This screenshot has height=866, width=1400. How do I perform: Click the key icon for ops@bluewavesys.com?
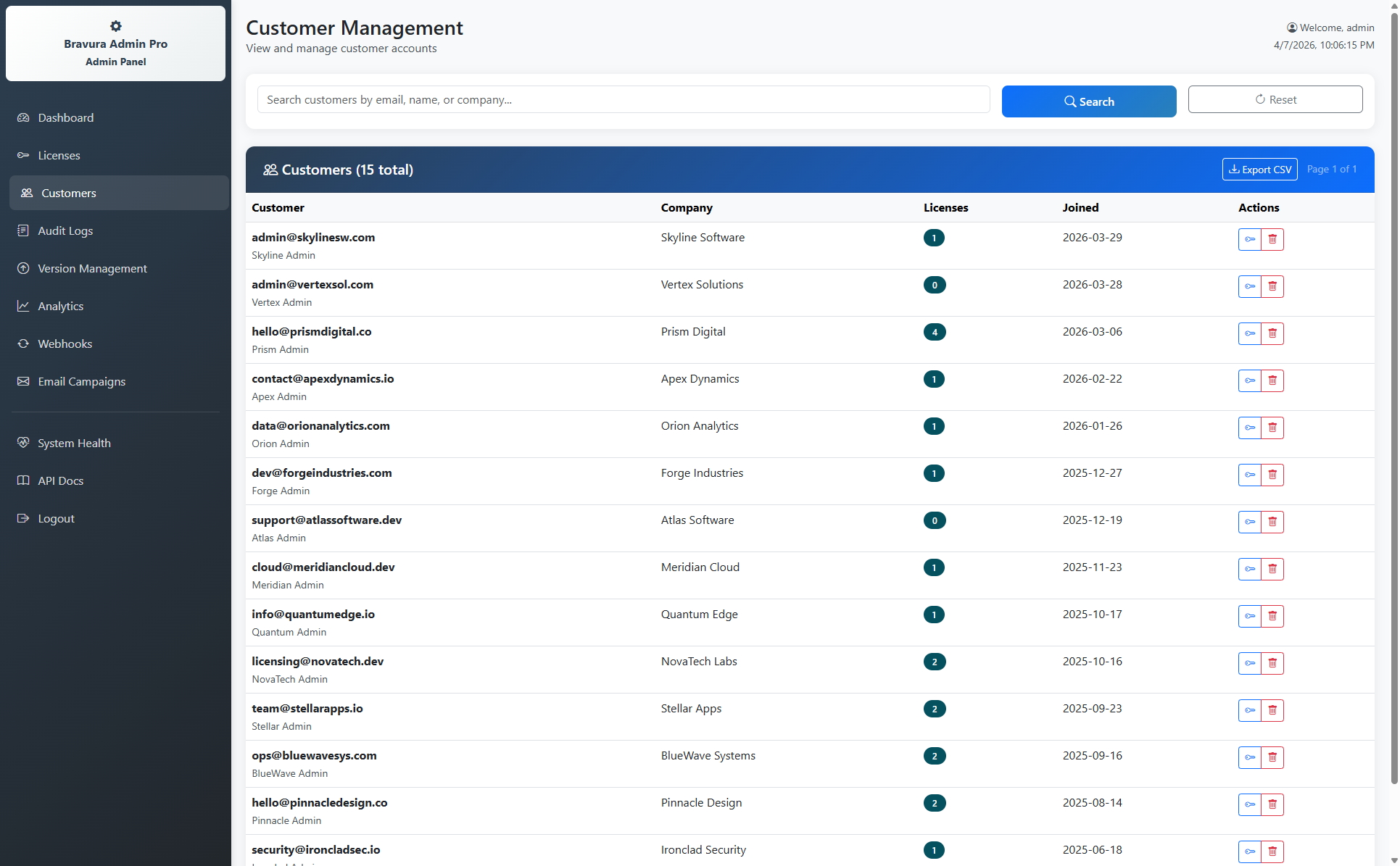[1250, 757]
